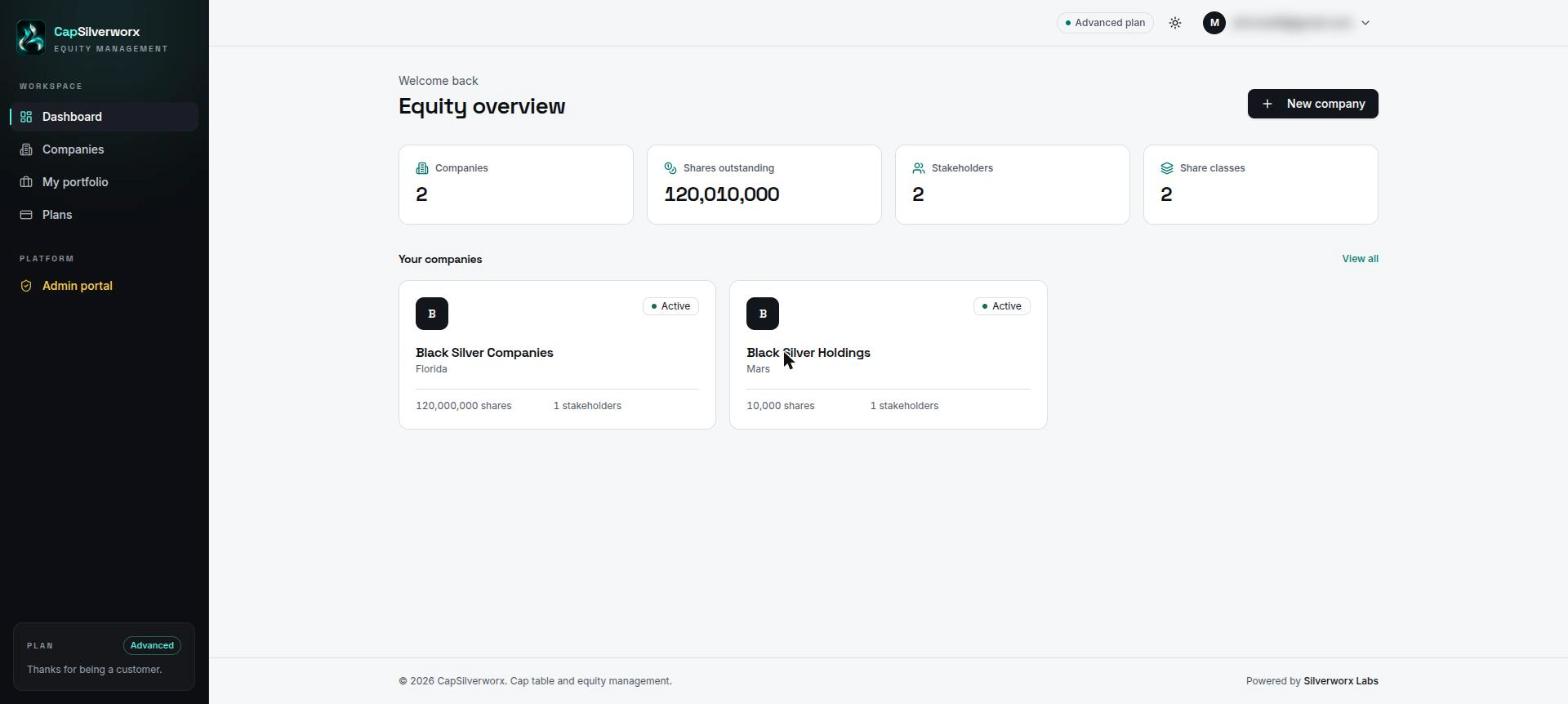The width and height of the screenshot is (1568, 704).
Task: Click the B logo on Black Silver Holdings
Action: pyautogui.click(x=763, y=314)
